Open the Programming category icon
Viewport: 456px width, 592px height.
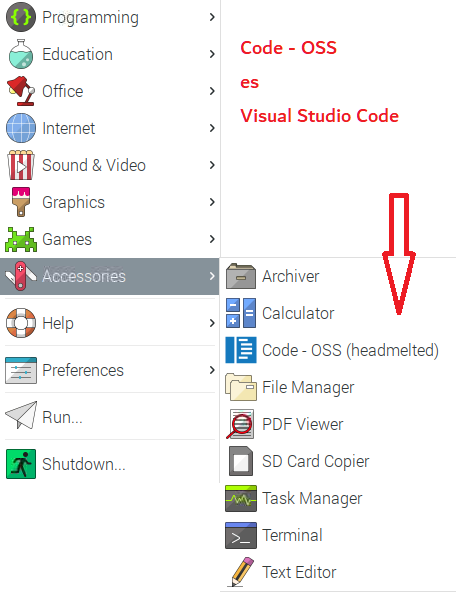click(x=21, y=17)
